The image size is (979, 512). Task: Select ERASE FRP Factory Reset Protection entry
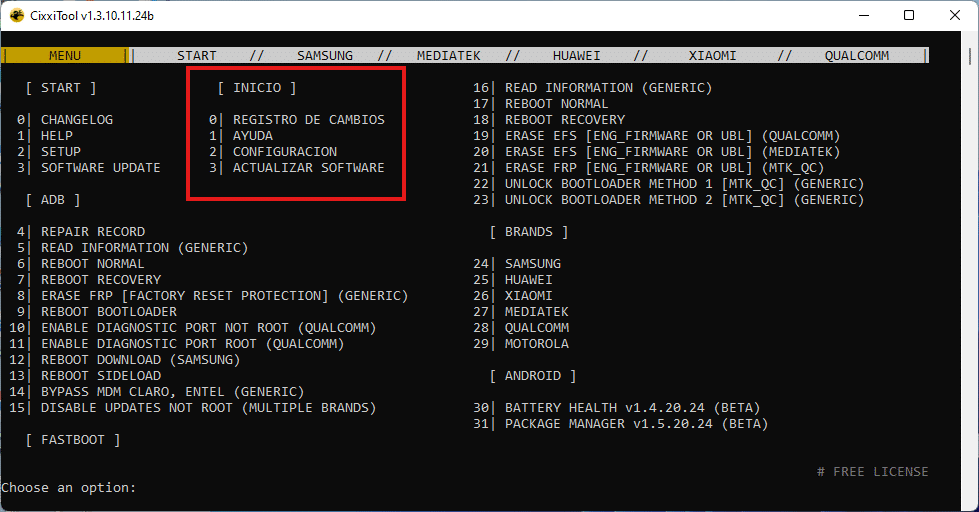[224, 296]
